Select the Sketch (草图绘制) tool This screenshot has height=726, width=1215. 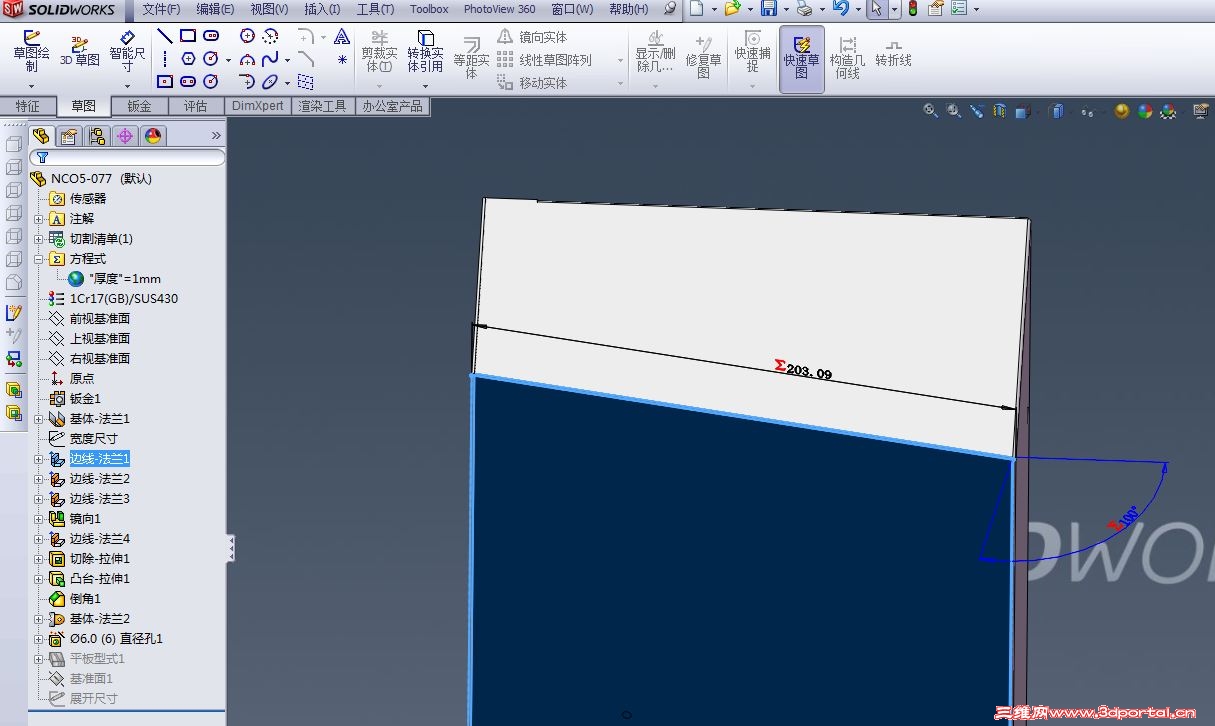coord(31,51)
